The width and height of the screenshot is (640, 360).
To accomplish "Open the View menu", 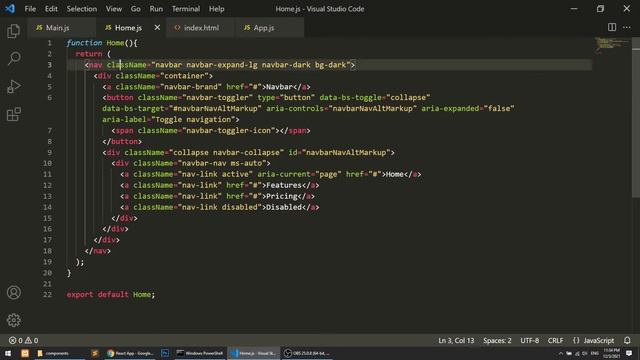I will [114, 9].
